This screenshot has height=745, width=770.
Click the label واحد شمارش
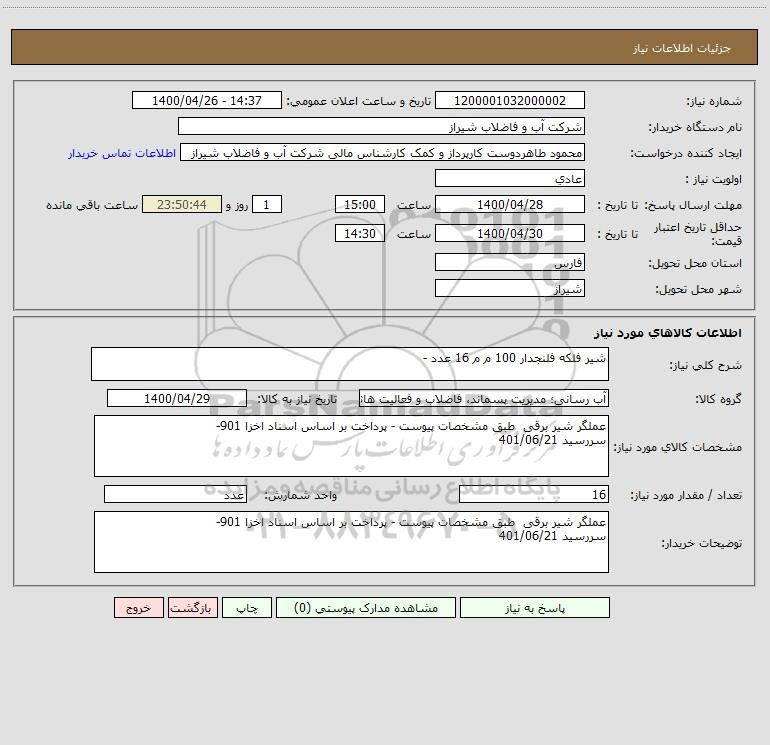[301, 496]
